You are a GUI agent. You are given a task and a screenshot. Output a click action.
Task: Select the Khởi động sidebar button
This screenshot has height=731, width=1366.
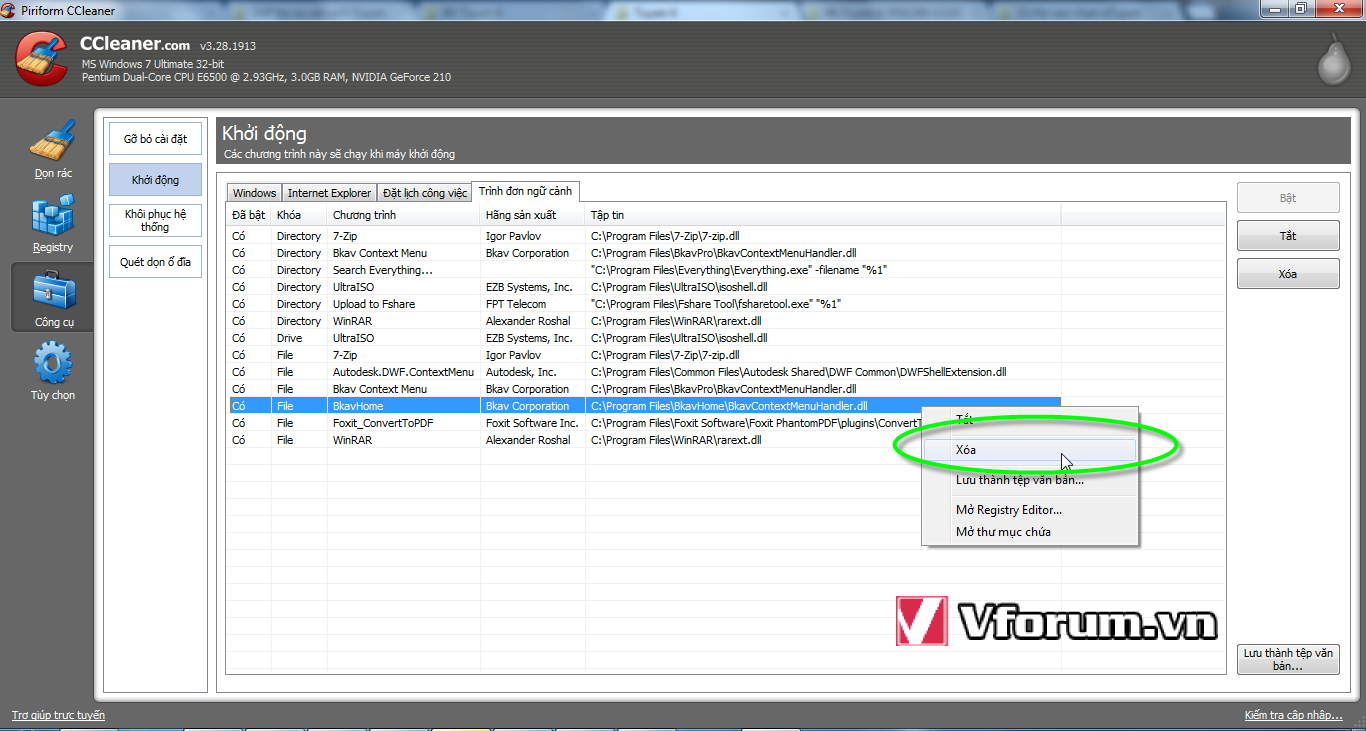point(155,180)
